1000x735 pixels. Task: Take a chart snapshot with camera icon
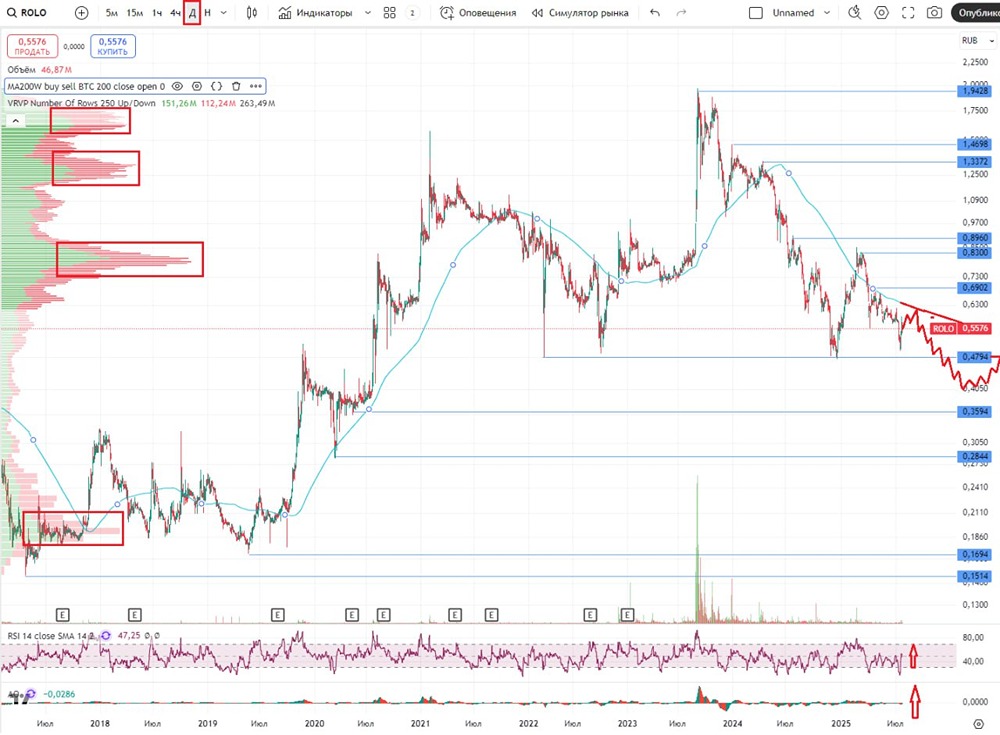click(934, 13)
